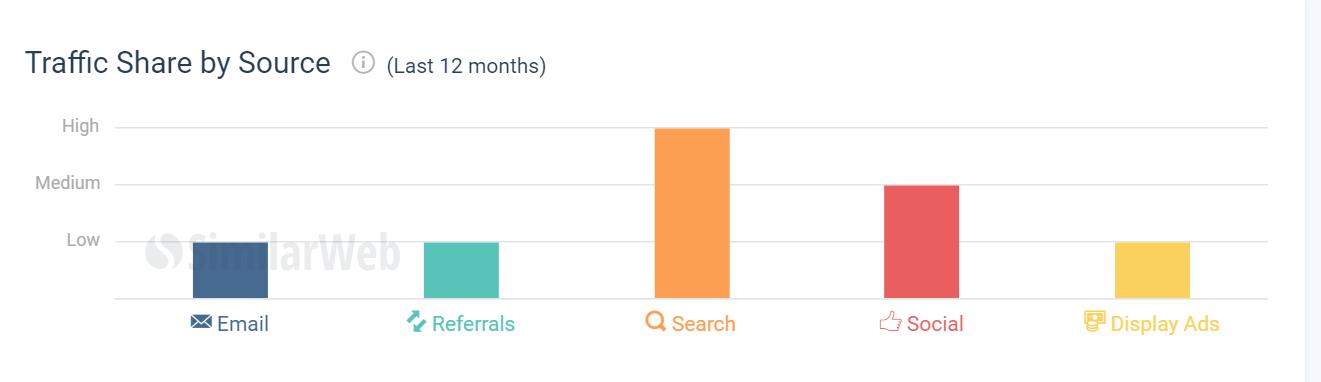Click the Email envelope icon
The image size is (1321, 382).
click(x=200, y=322)
